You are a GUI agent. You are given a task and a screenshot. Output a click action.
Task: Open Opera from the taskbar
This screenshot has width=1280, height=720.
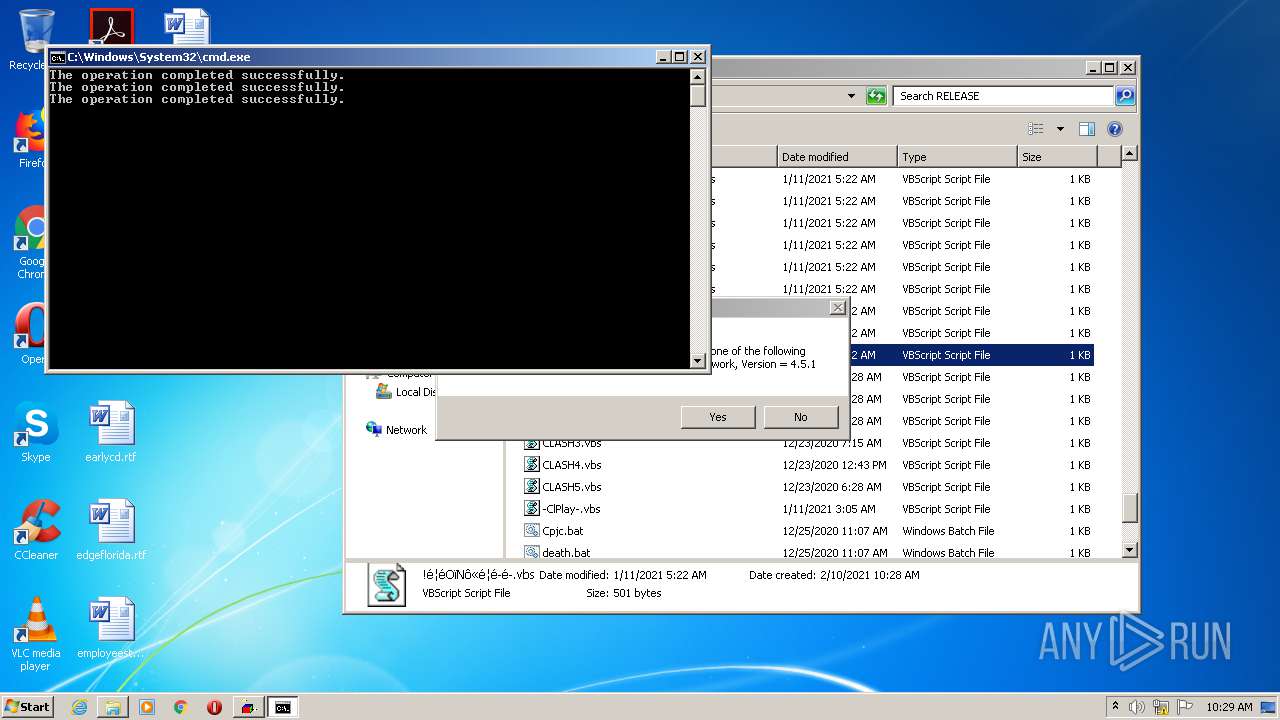point(214,707)
